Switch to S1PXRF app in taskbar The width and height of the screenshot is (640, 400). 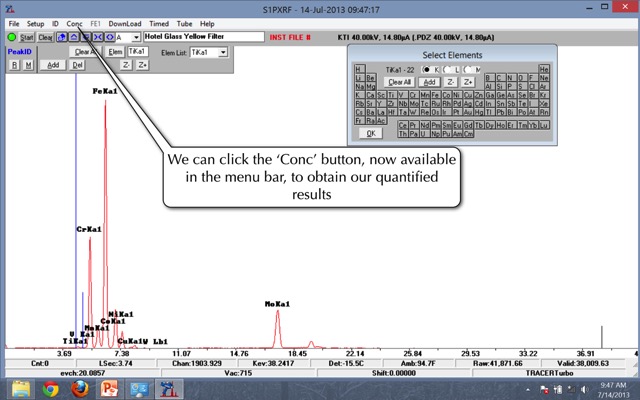[169, 389]
